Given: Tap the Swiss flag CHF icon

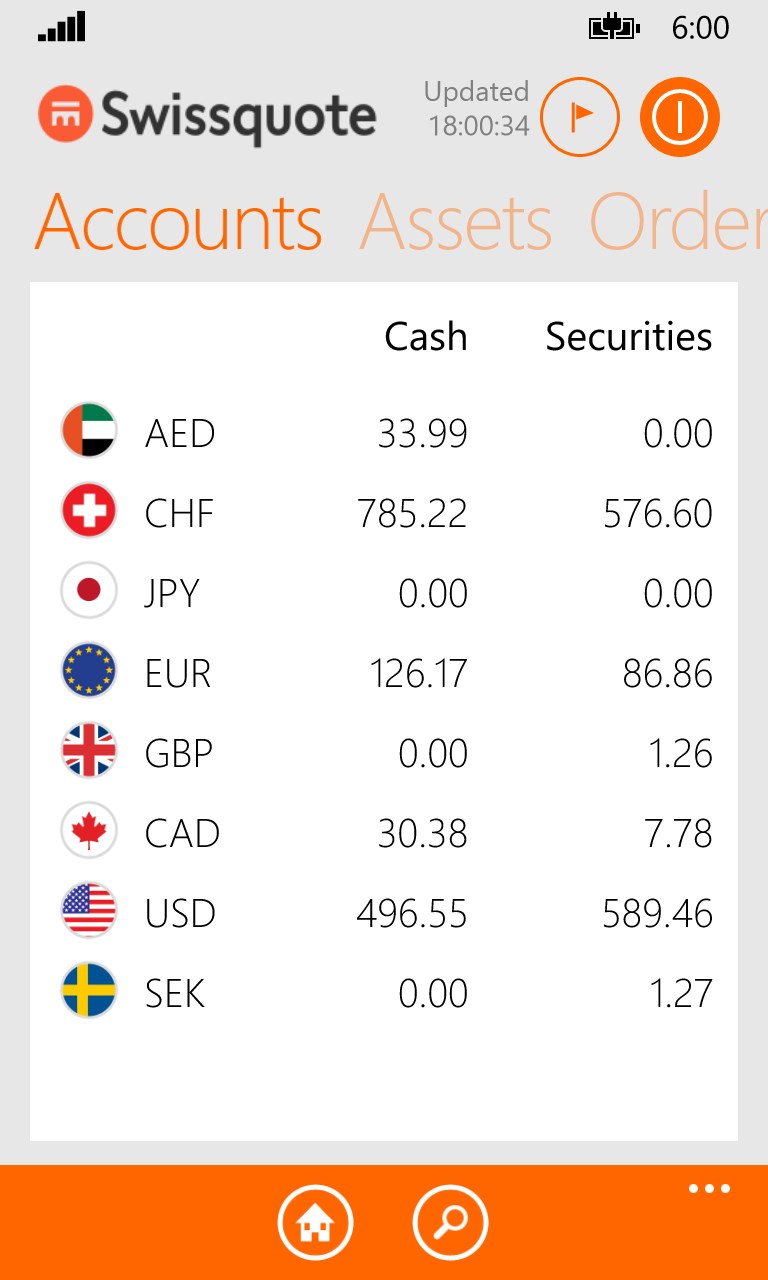Looking at the screenshot, I should (x=89, y=513).
